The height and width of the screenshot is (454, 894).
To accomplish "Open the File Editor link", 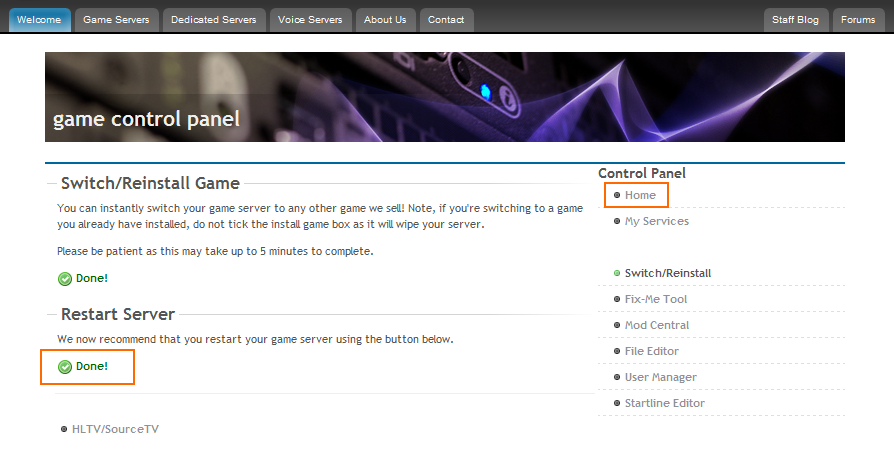I will pyautogui.click(x=652, y=351).
